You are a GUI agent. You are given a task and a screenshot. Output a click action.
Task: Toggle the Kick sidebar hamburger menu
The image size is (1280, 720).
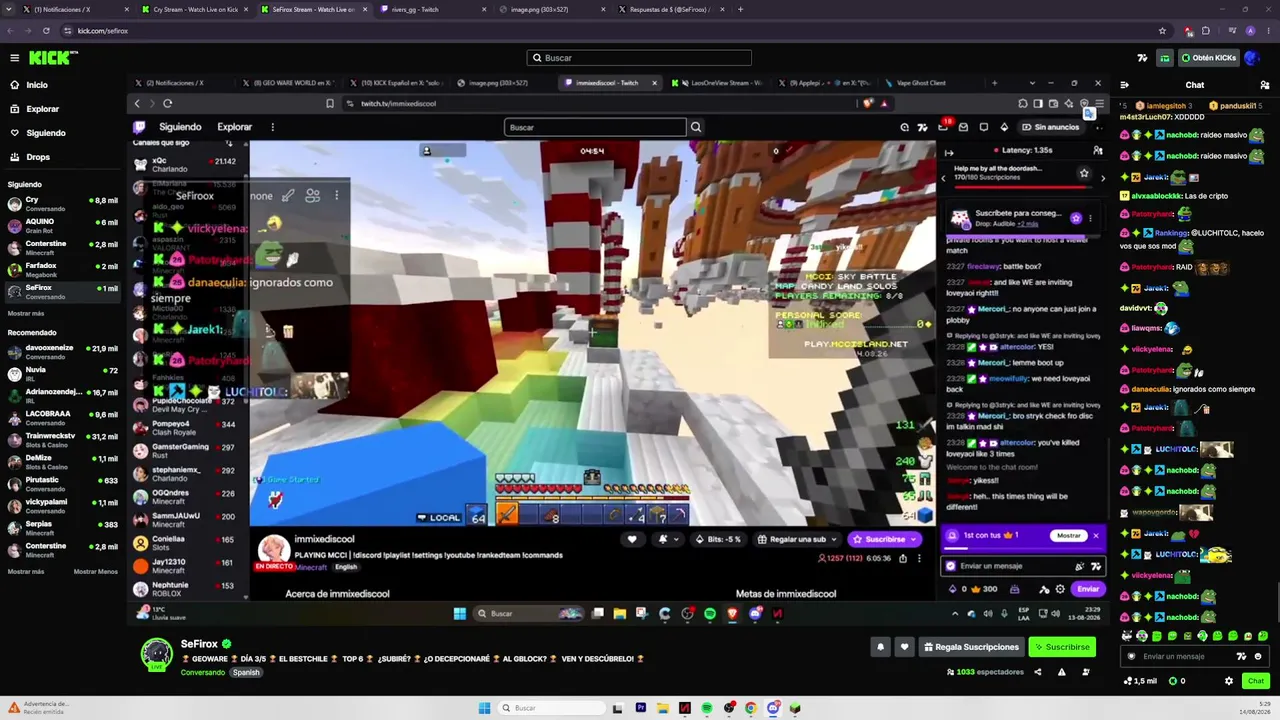[14, 58]
